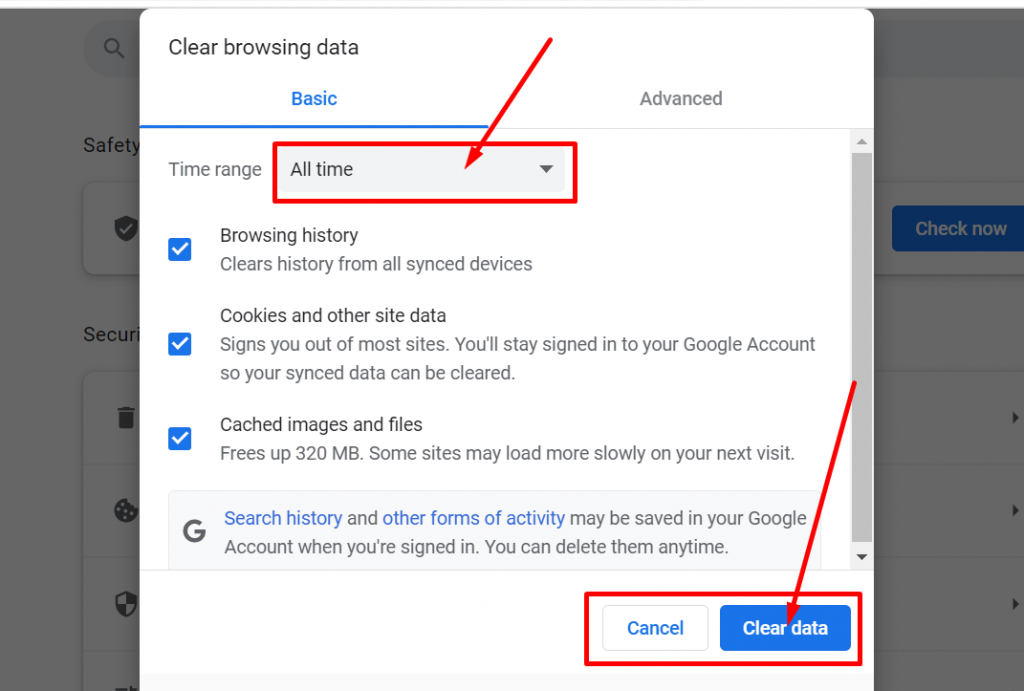Click the dialog's vertical scrollbar thumb
Viewport: 1024px width, 691px height.
click(862, 345)
